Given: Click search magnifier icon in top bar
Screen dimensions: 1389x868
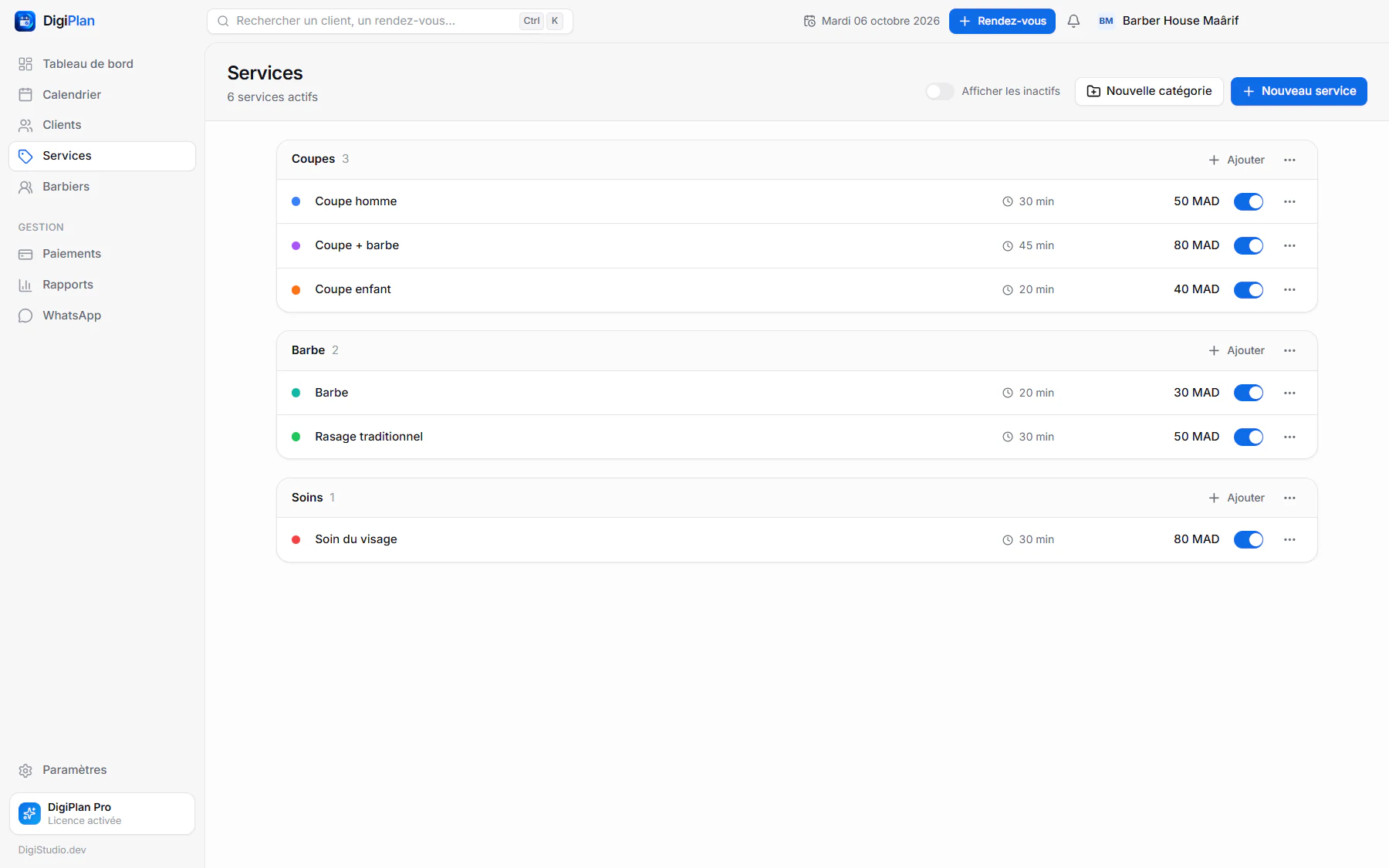Looking at the screenshot, I should (223, 21).
